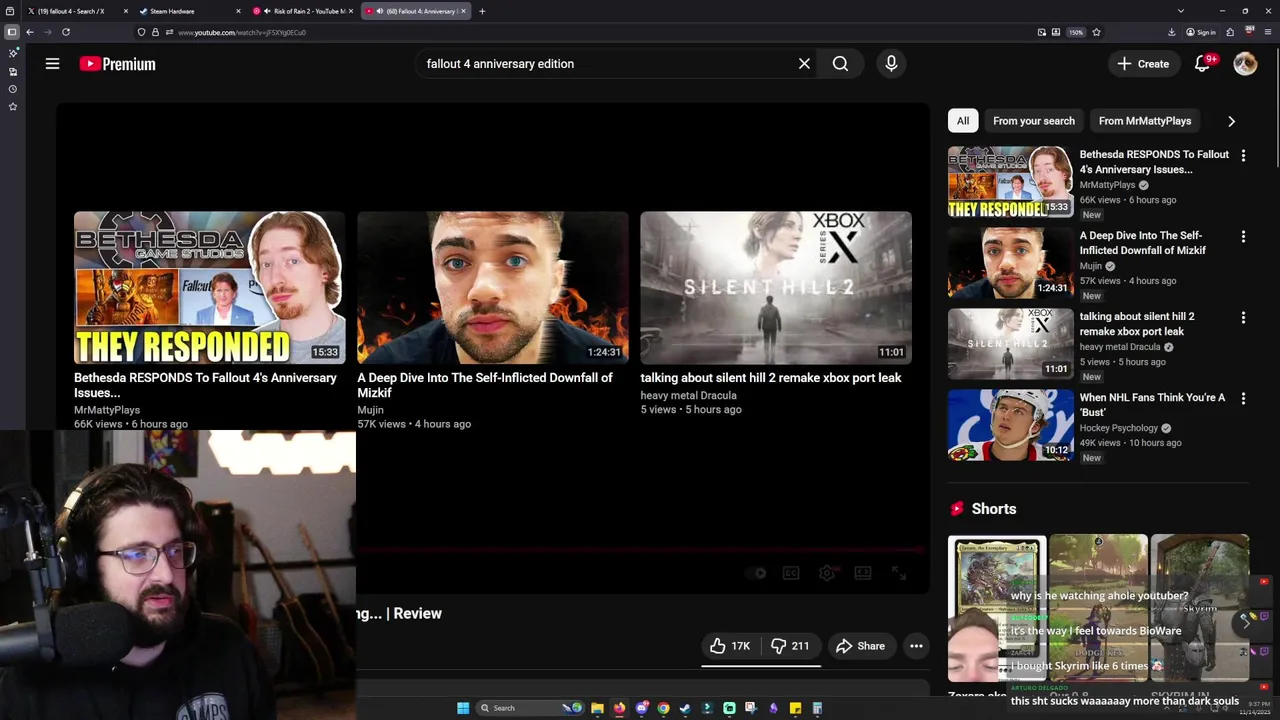
Task: Clear the YouTube search query
Action: (x=804, y=64)
